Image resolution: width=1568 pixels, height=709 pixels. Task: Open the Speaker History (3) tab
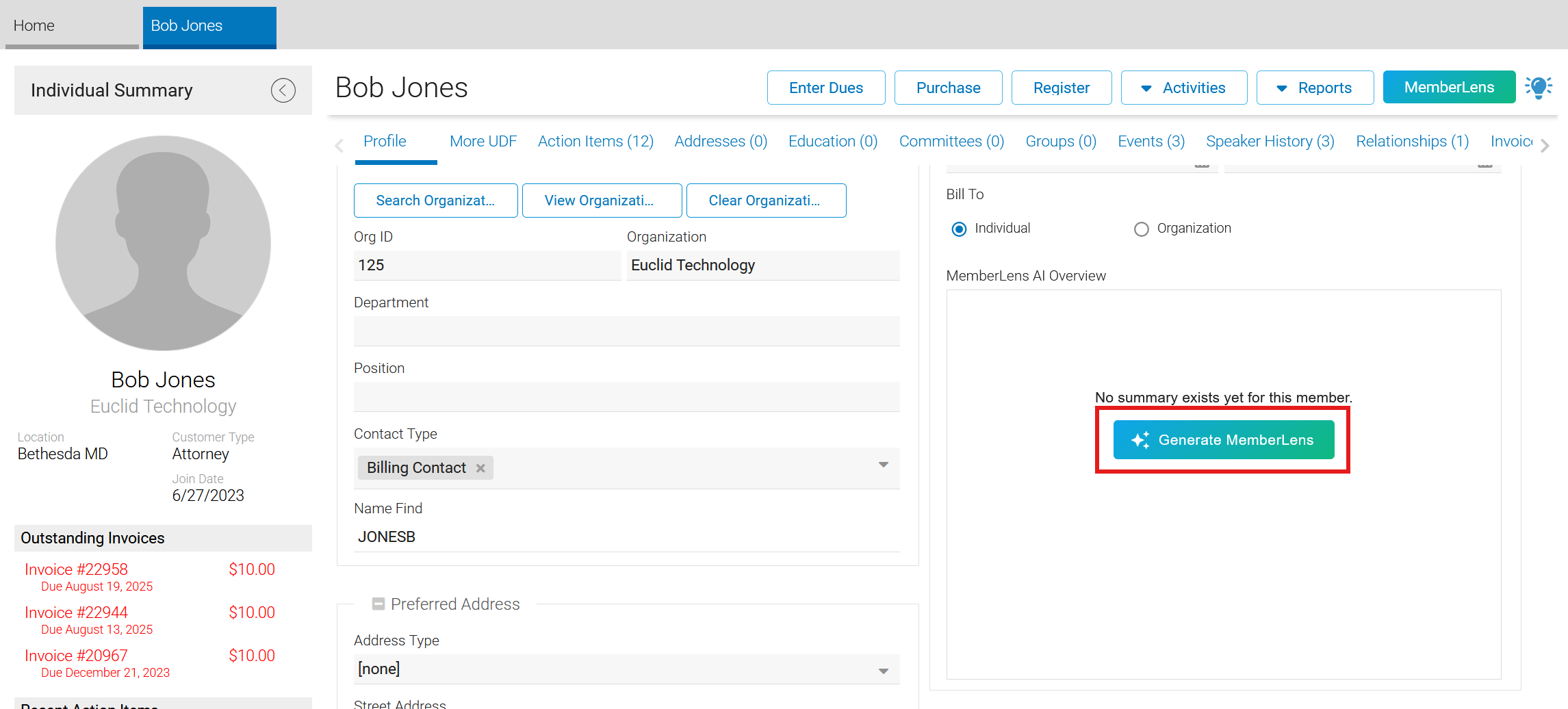coord(1270,141)
